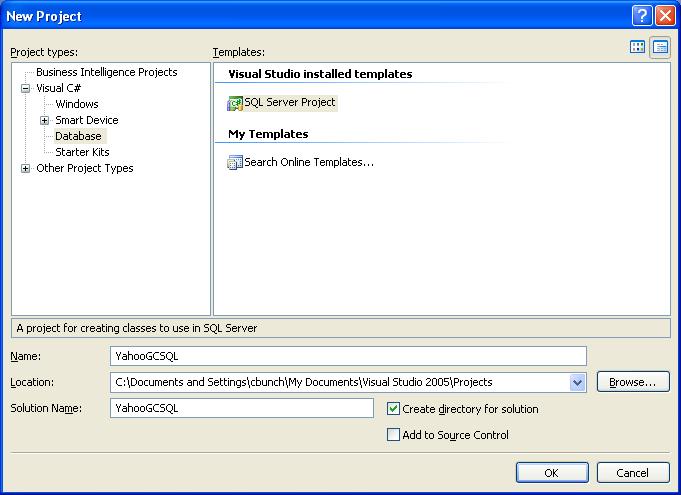Viewport: 681px width, 495px height.
Task: Switch to small icons view
Action: (660, 47)
